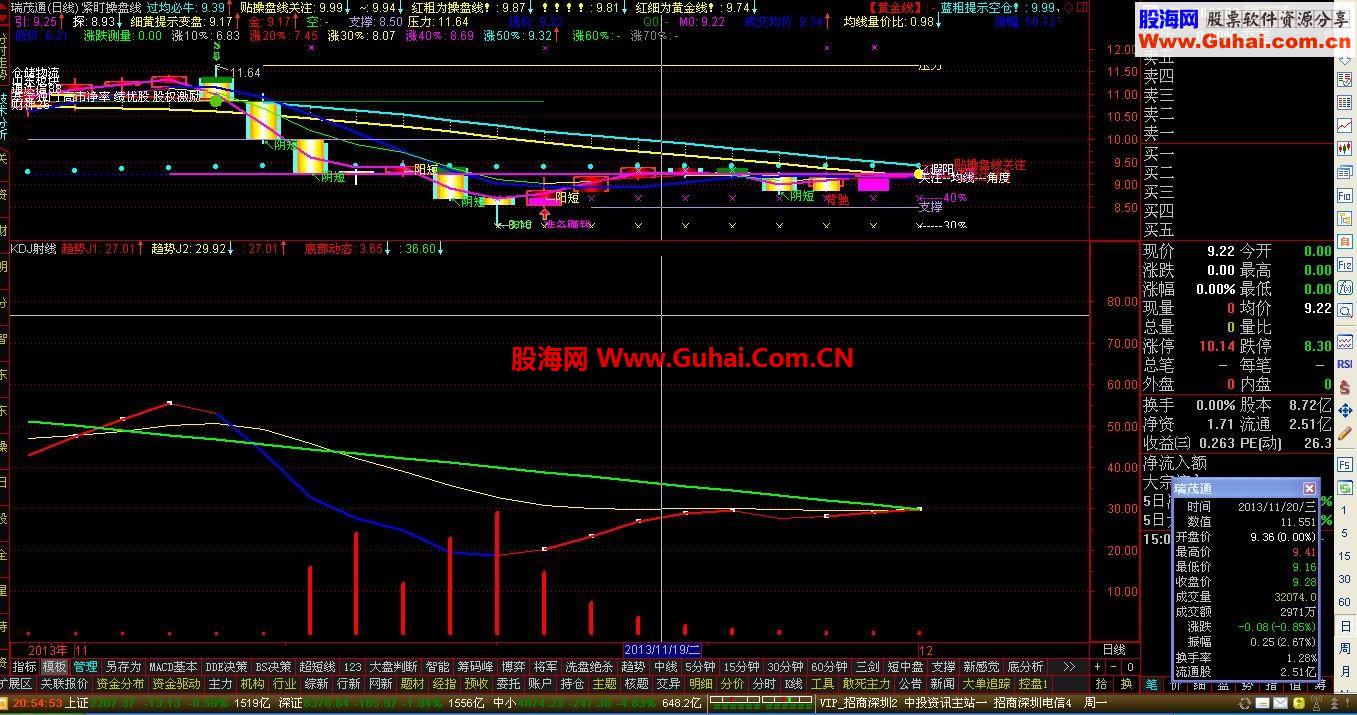Select the DDE决策 indicator tab
Viewport: 1357px width, 715px height.
pos(226,666)
